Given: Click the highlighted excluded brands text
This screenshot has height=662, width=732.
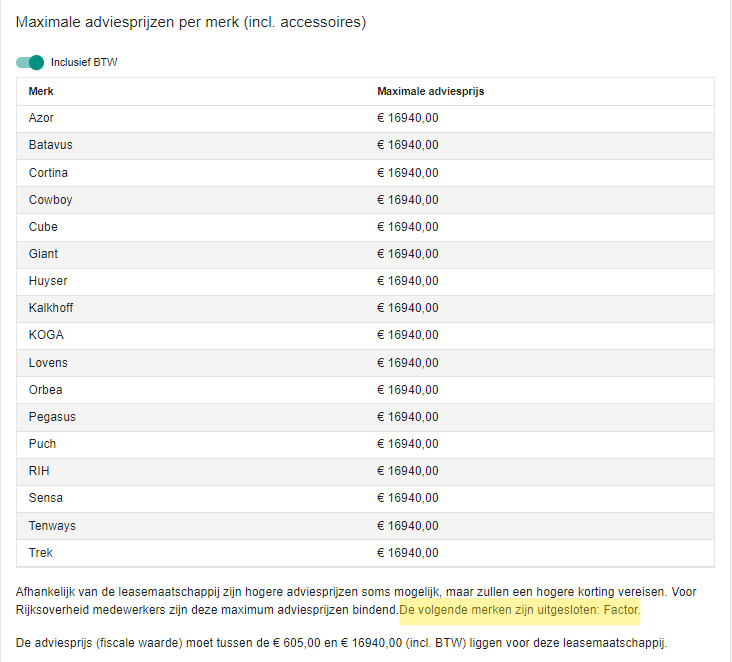Looking at the screenshot, I should tap(520, 611).
